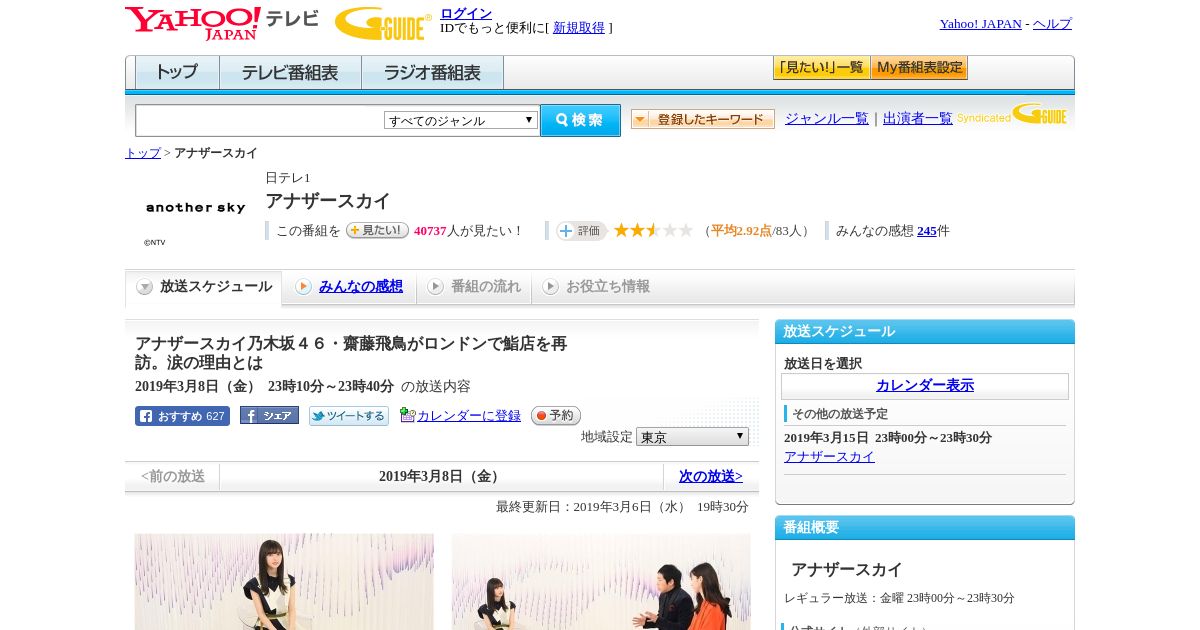This screenshot has width=1200, height=630.
Task: Click the Yahoo! JAPAN link
Action: tap(981, 24)
